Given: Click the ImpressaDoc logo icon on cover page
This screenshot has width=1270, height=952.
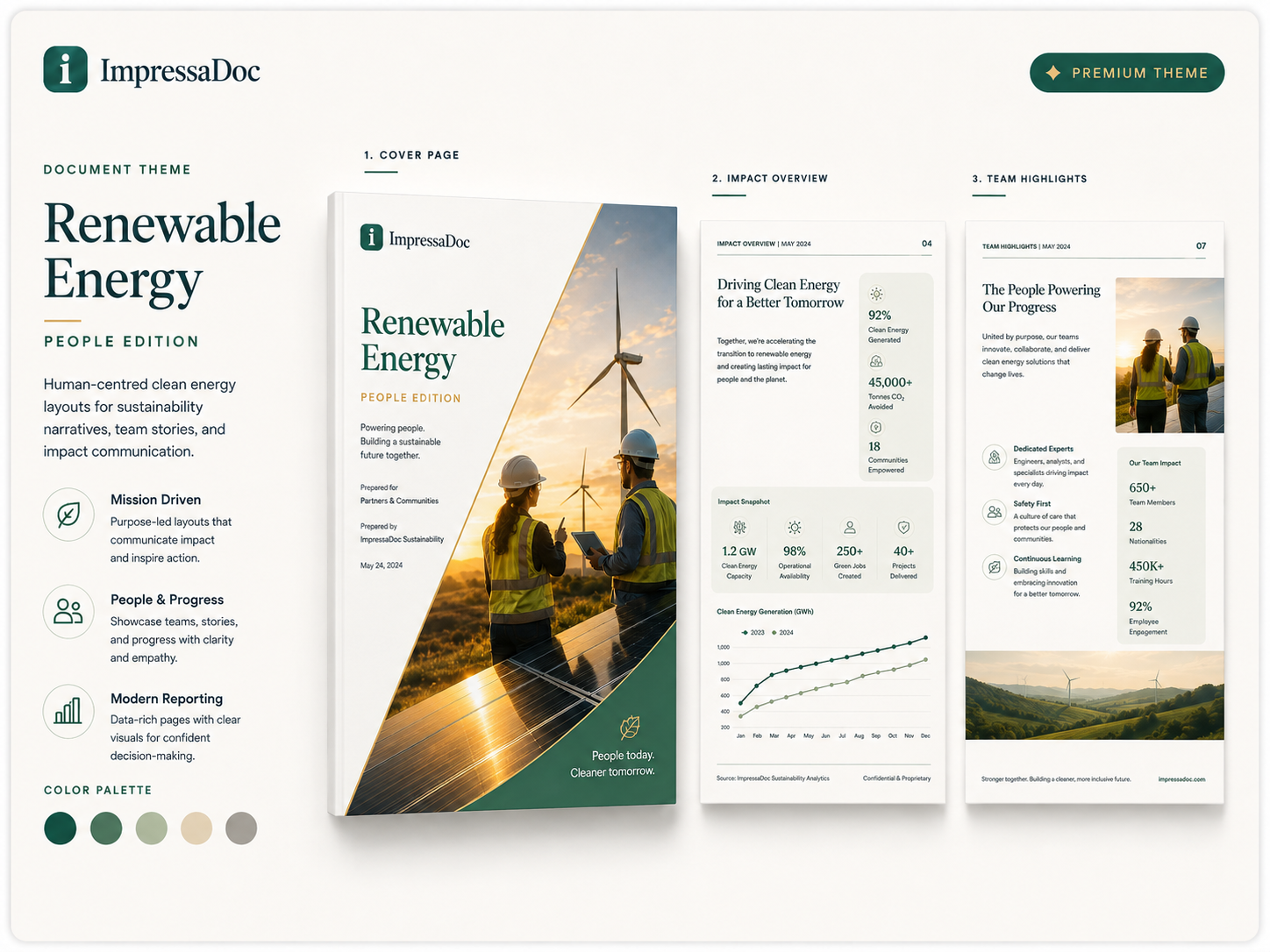Looking at the screenshot, I should [x=372, y=238].
